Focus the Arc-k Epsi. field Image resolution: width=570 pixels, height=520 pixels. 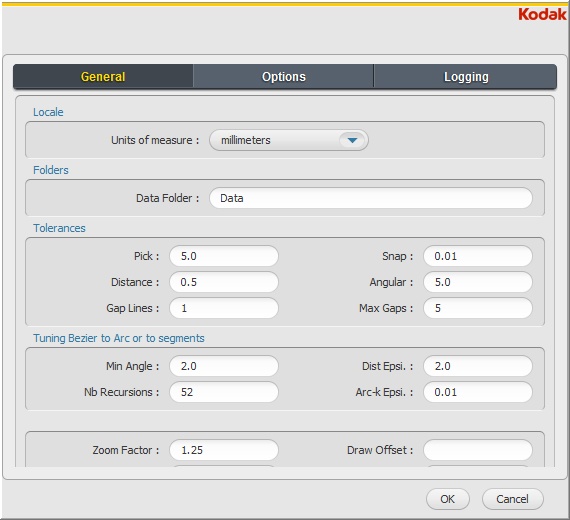[x=478, y=392]
